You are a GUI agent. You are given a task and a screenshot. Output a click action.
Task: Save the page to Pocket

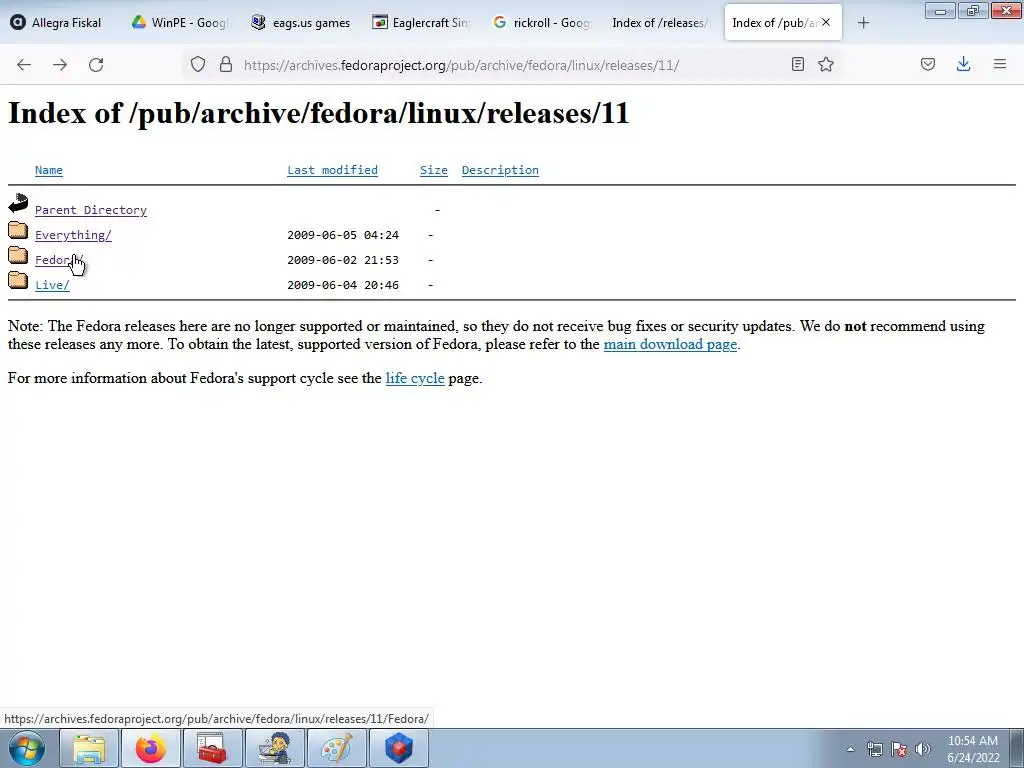click(x=928, y=64)
